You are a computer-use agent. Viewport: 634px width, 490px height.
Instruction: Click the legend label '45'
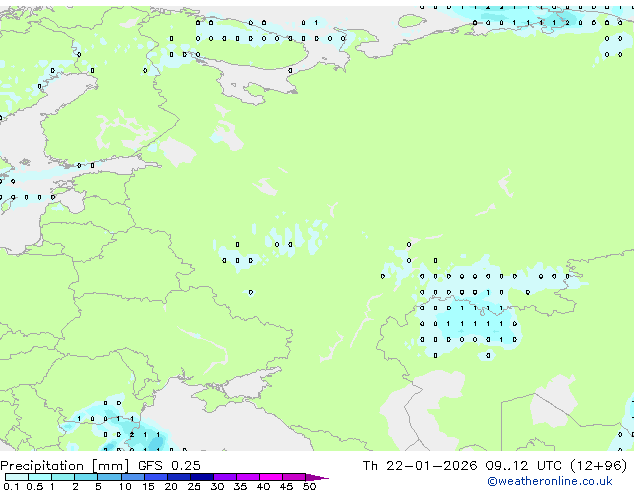pos(286,486)
